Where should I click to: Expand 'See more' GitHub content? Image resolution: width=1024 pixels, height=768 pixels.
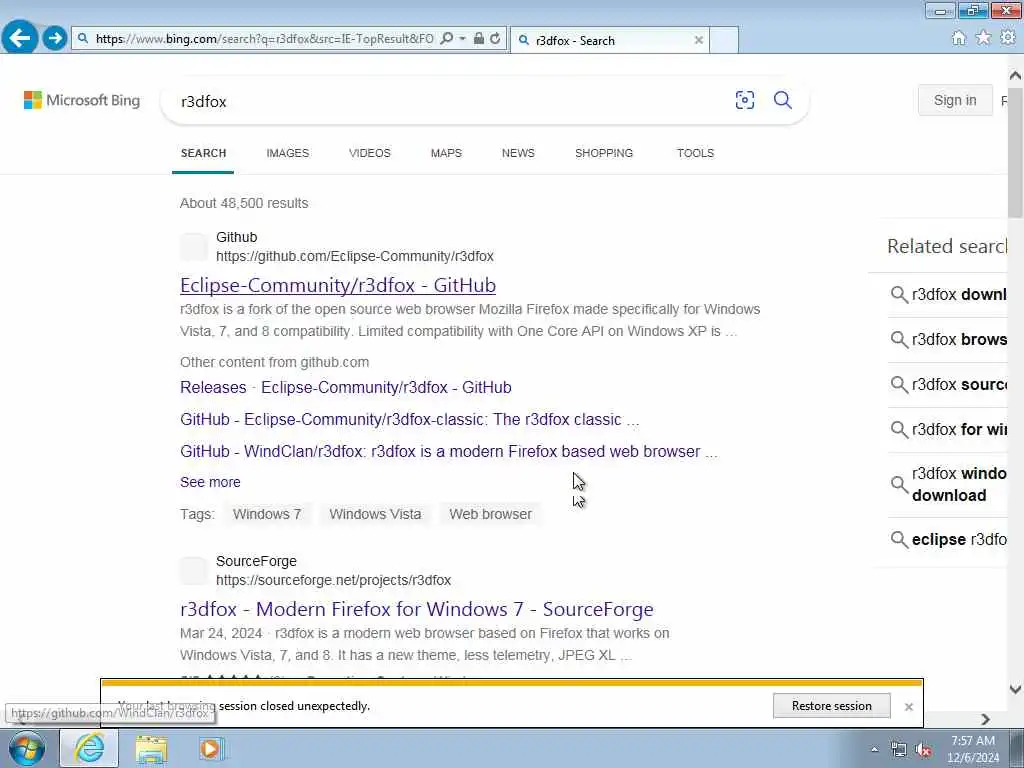pos(210,482)
